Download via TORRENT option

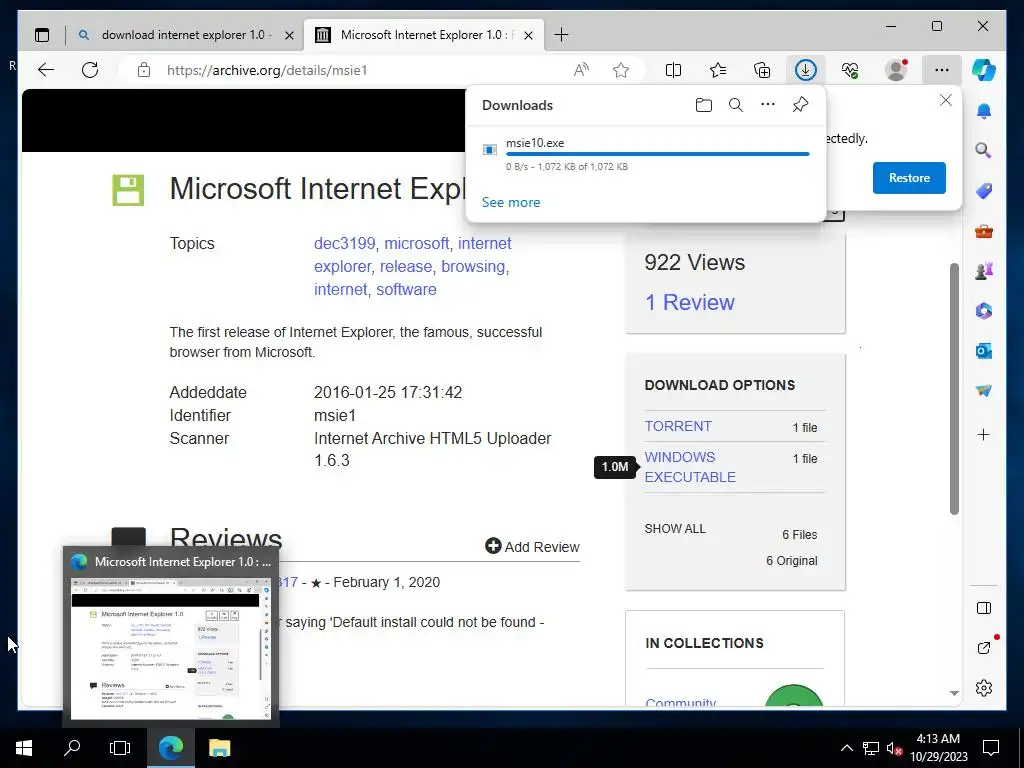pyautogui.click(x=678, y=426)
